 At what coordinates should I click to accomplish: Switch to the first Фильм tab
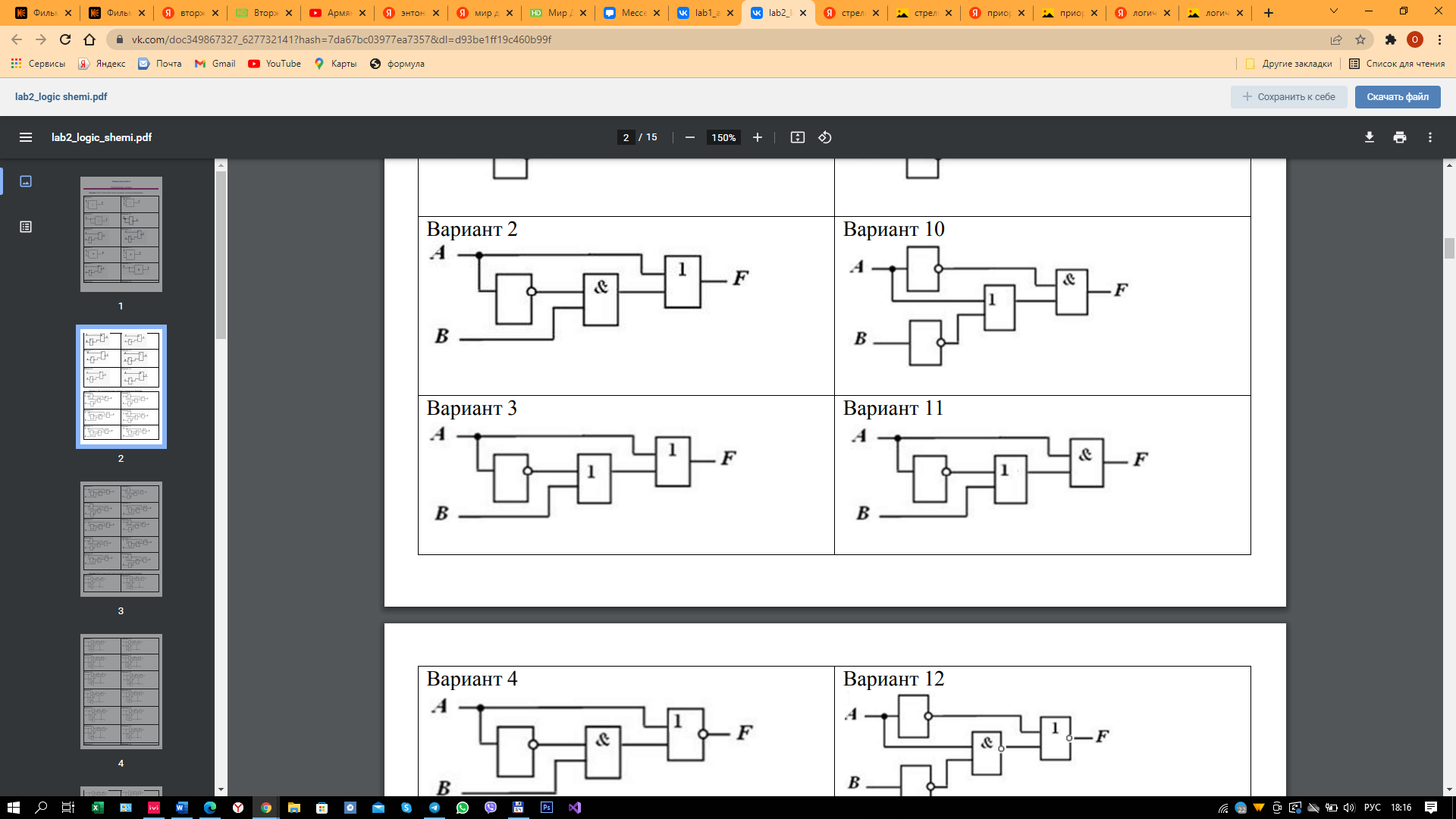tap(43, 13)
